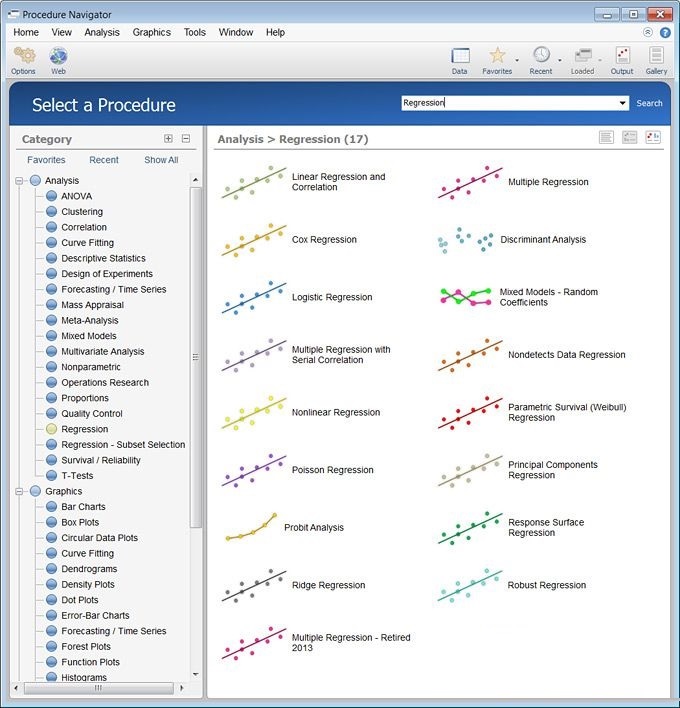Open the Tools menu
The height and width of the screenshot is (708, 680).
click(x=195, y=33)
